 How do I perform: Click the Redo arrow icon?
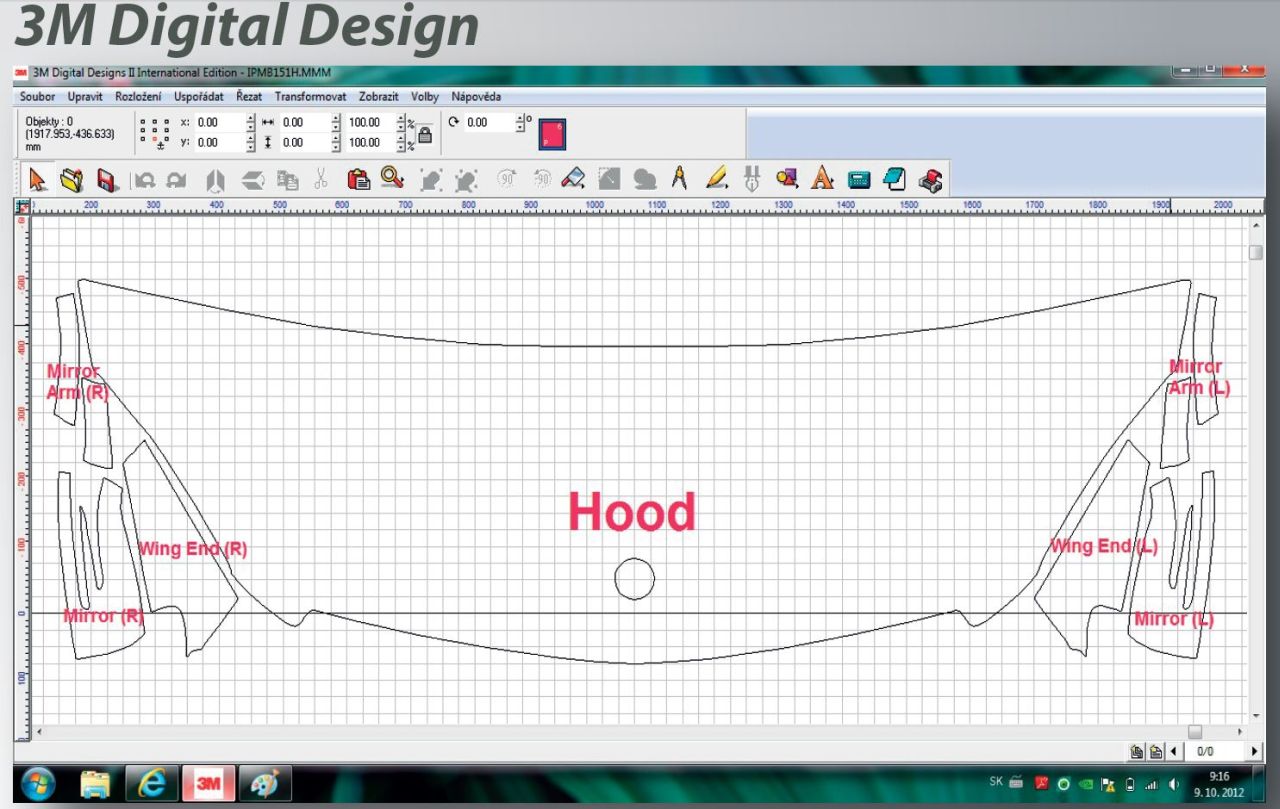(177, 181)
